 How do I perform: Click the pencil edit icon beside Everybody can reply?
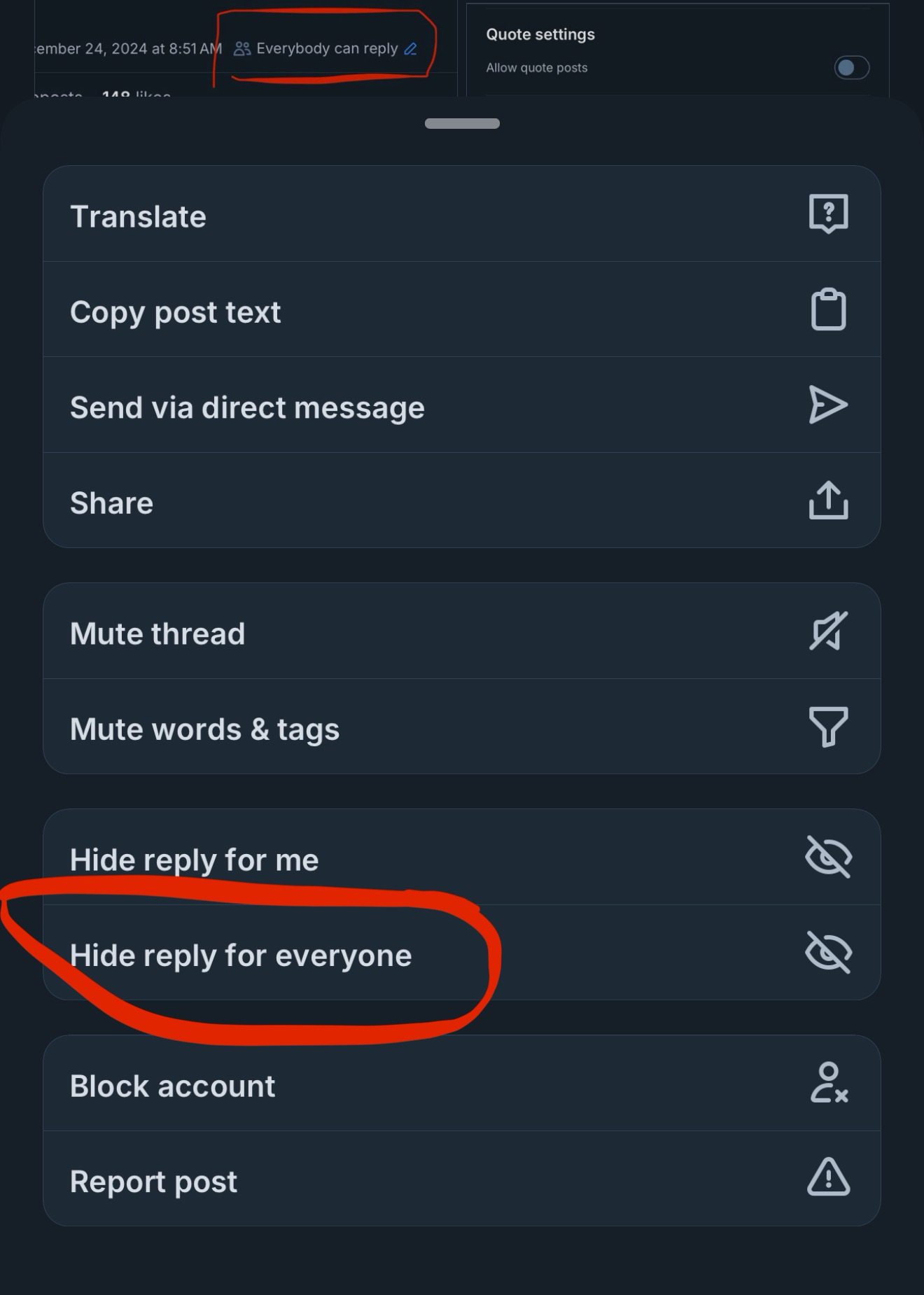pos(411,49)
